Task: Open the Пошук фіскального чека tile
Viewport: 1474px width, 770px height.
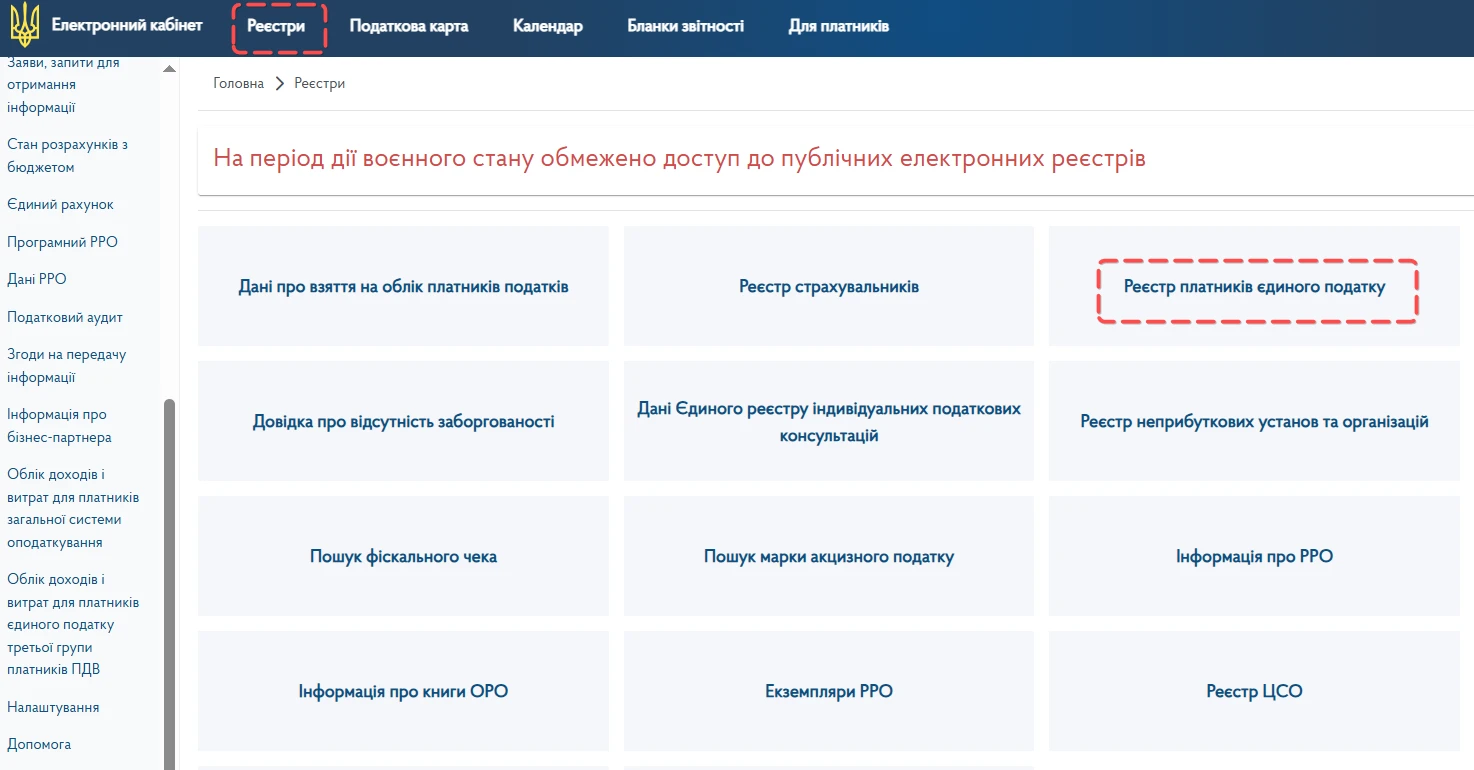Action: coord(403,556)
